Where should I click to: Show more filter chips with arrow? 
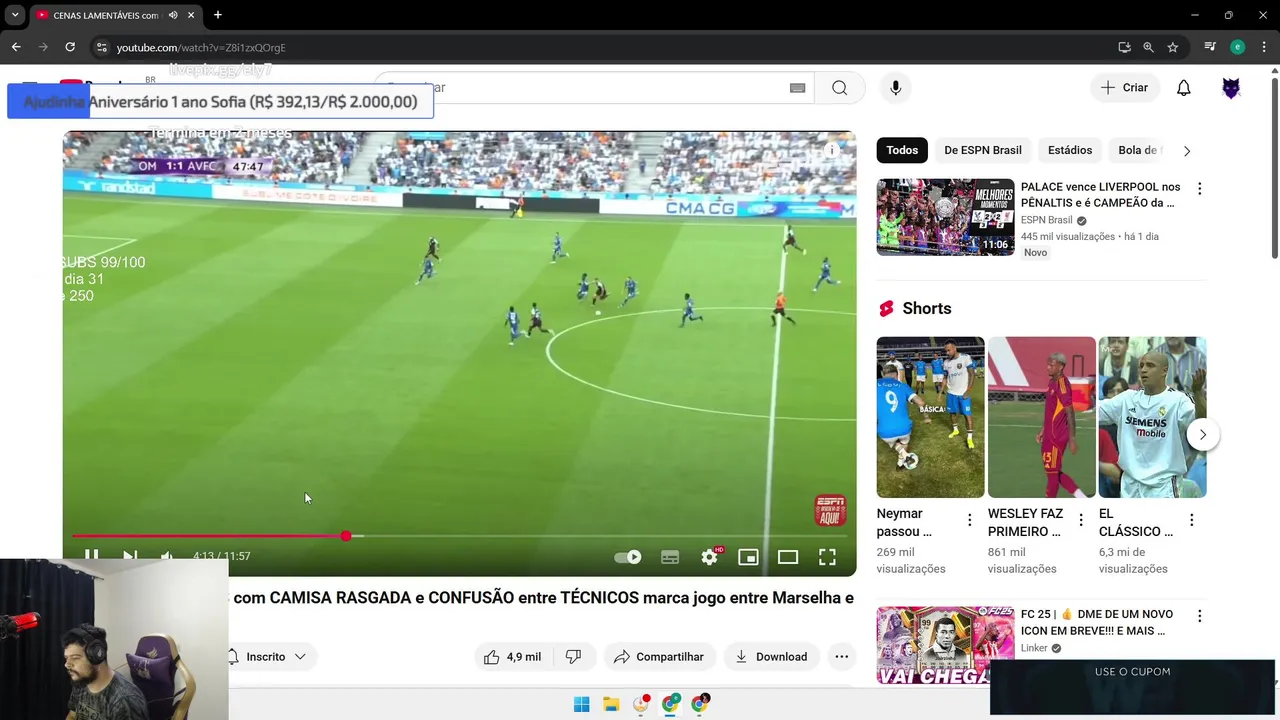tap(1187, 151)
